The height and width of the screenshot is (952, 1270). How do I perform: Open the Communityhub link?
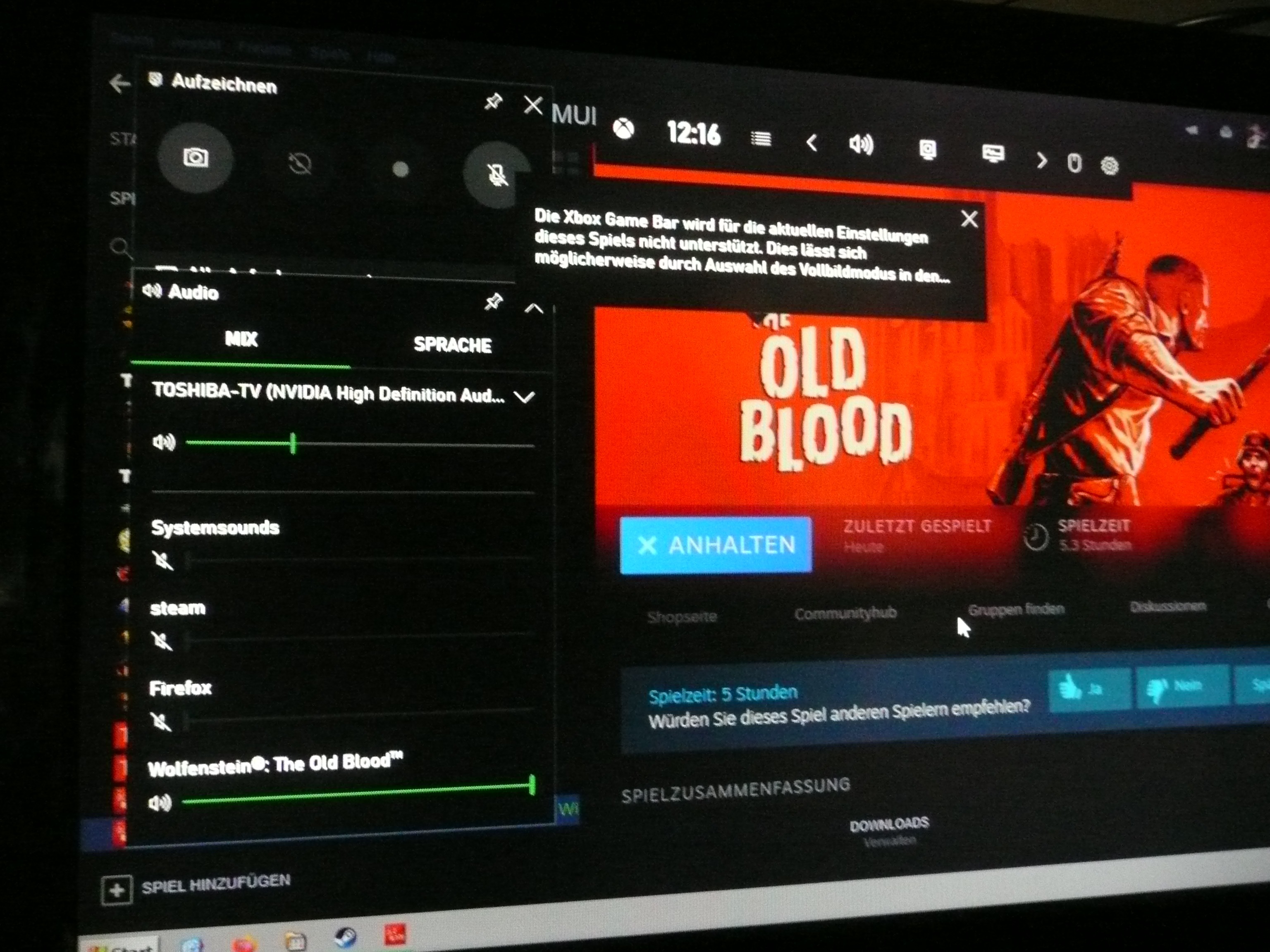845,614
